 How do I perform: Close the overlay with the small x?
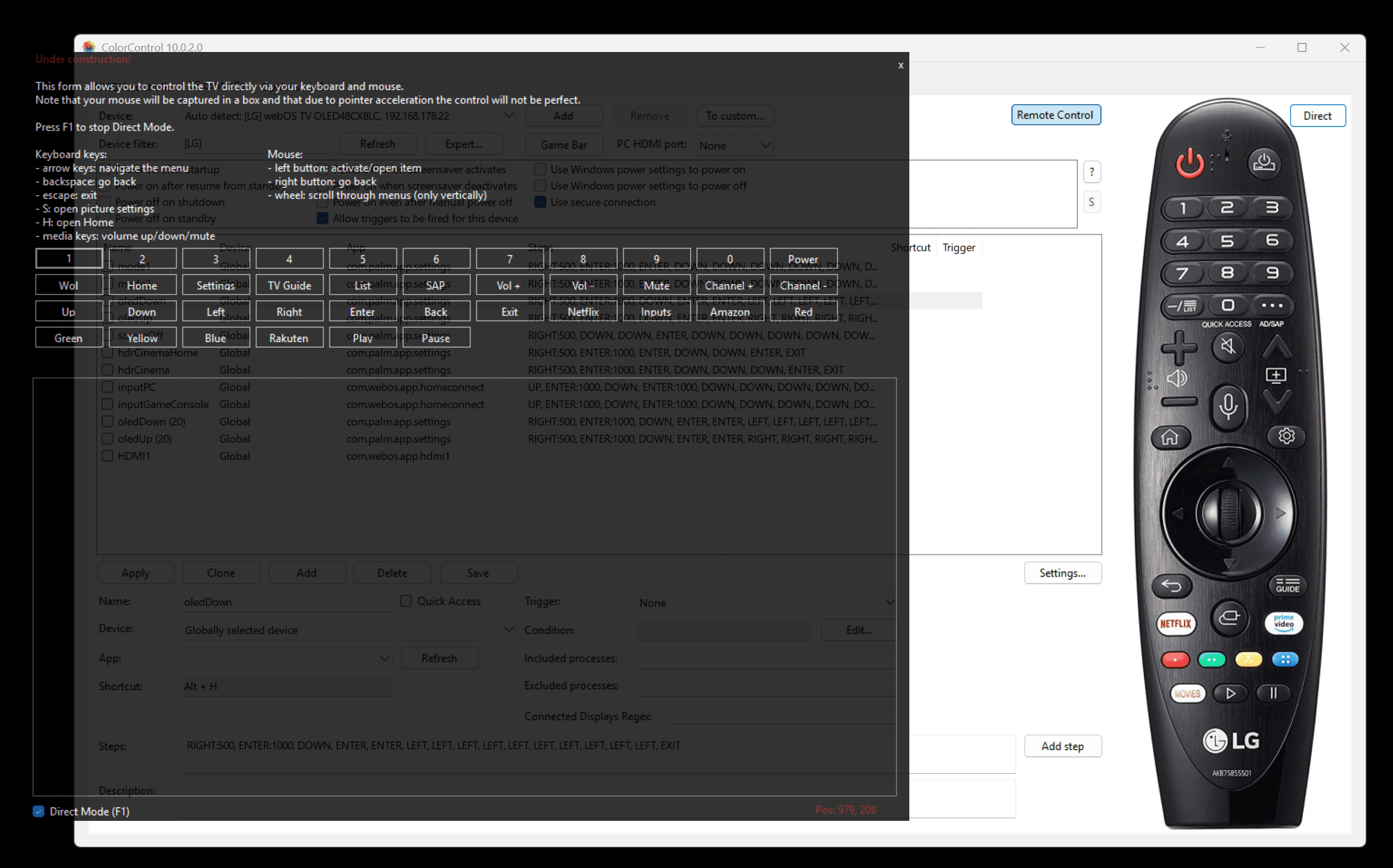tap(900, 65)
